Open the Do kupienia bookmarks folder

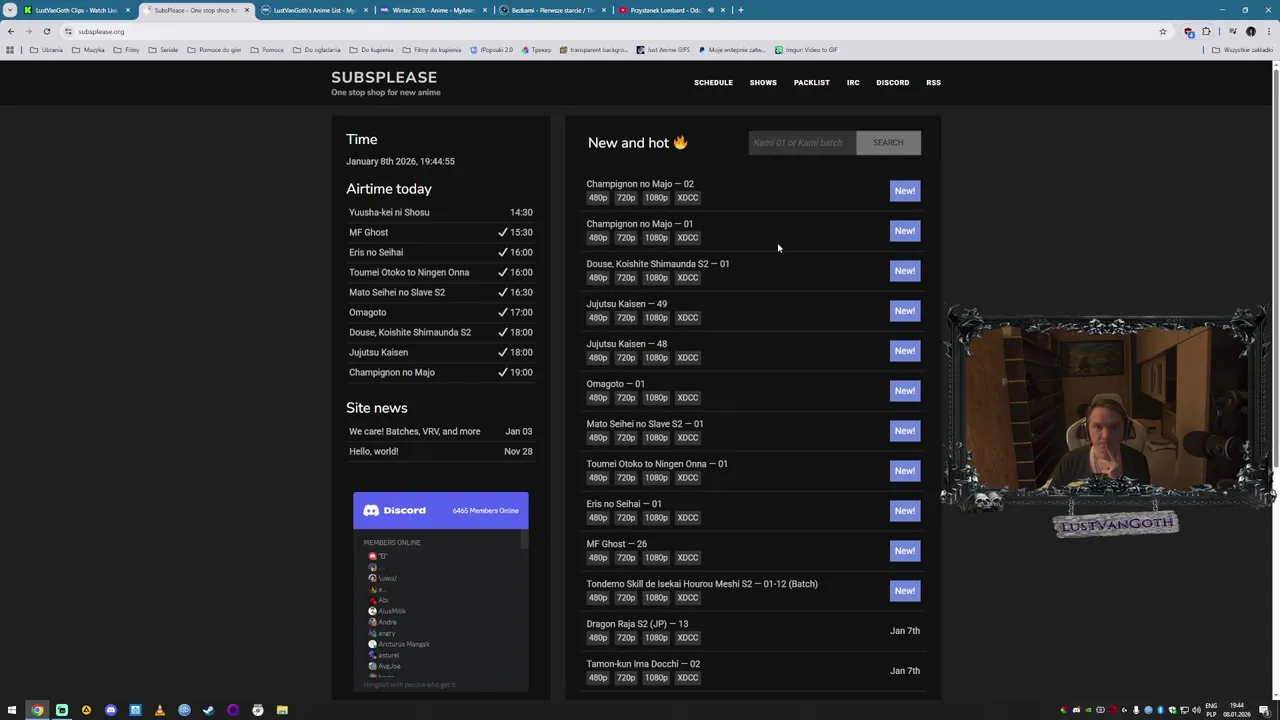371,50
